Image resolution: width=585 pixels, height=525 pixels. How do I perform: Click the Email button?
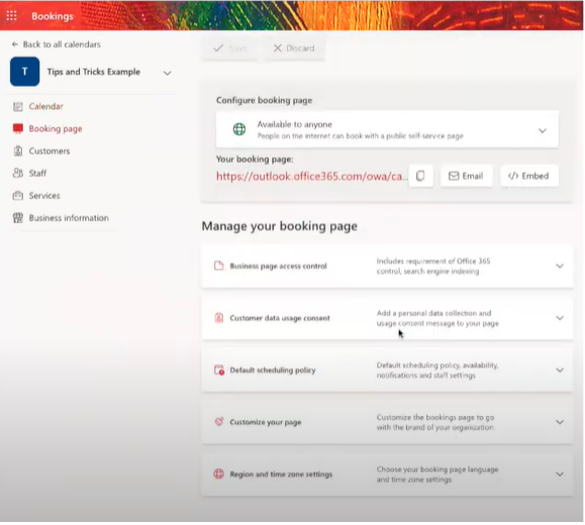[466, 176]
